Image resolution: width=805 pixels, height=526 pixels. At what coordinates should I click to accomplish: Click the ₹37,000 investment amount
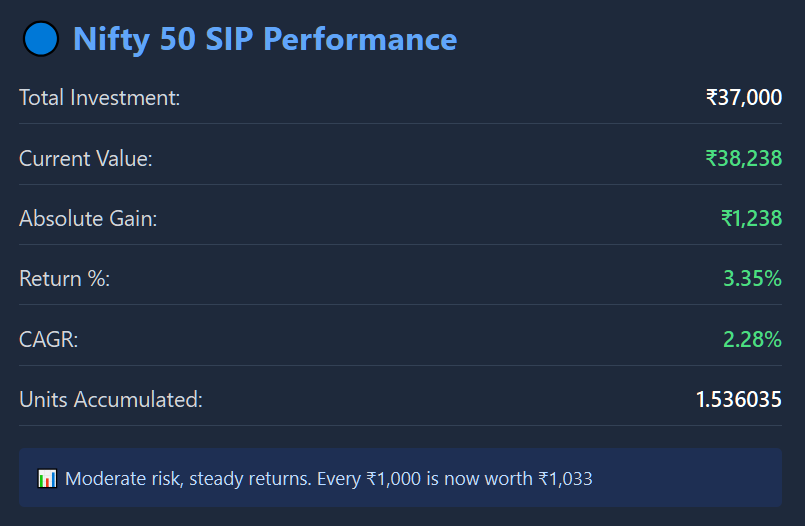(743, 98)
